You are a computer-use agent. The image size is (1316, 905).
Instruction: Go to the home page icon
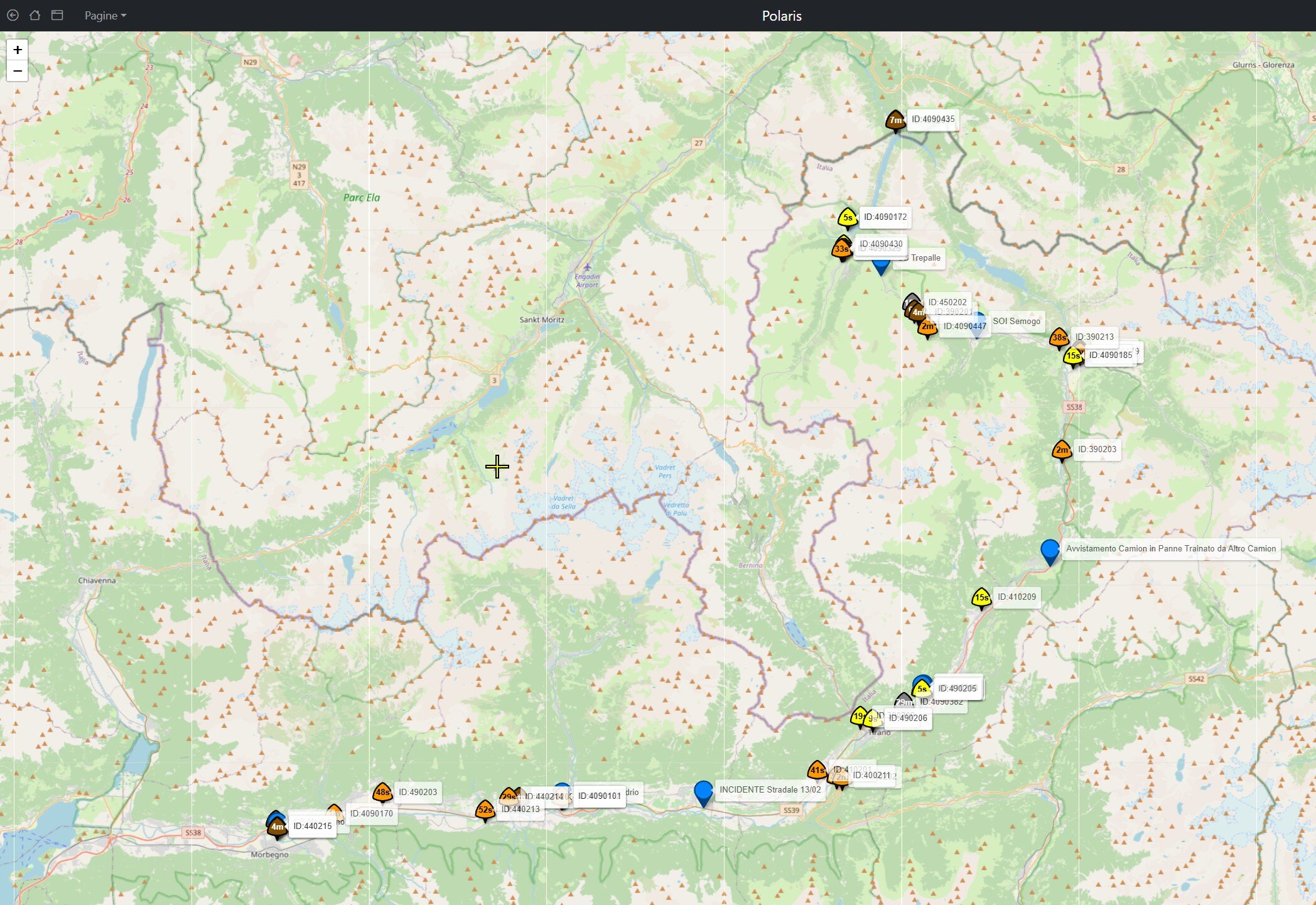(35, 15)
